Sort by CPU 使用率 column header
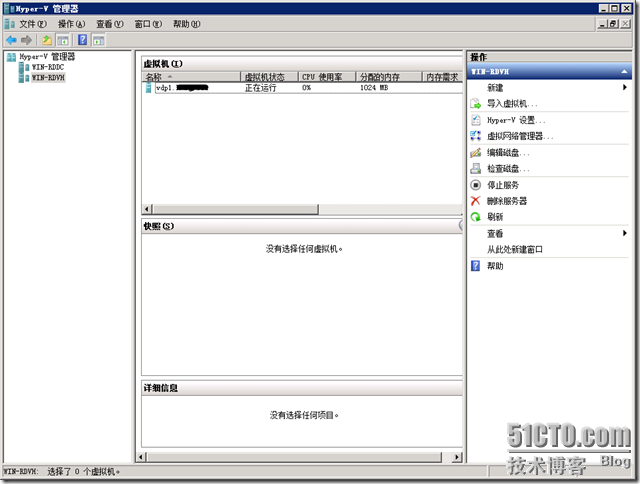The width and height of the screenshot is (640, 484). point(327,77)
